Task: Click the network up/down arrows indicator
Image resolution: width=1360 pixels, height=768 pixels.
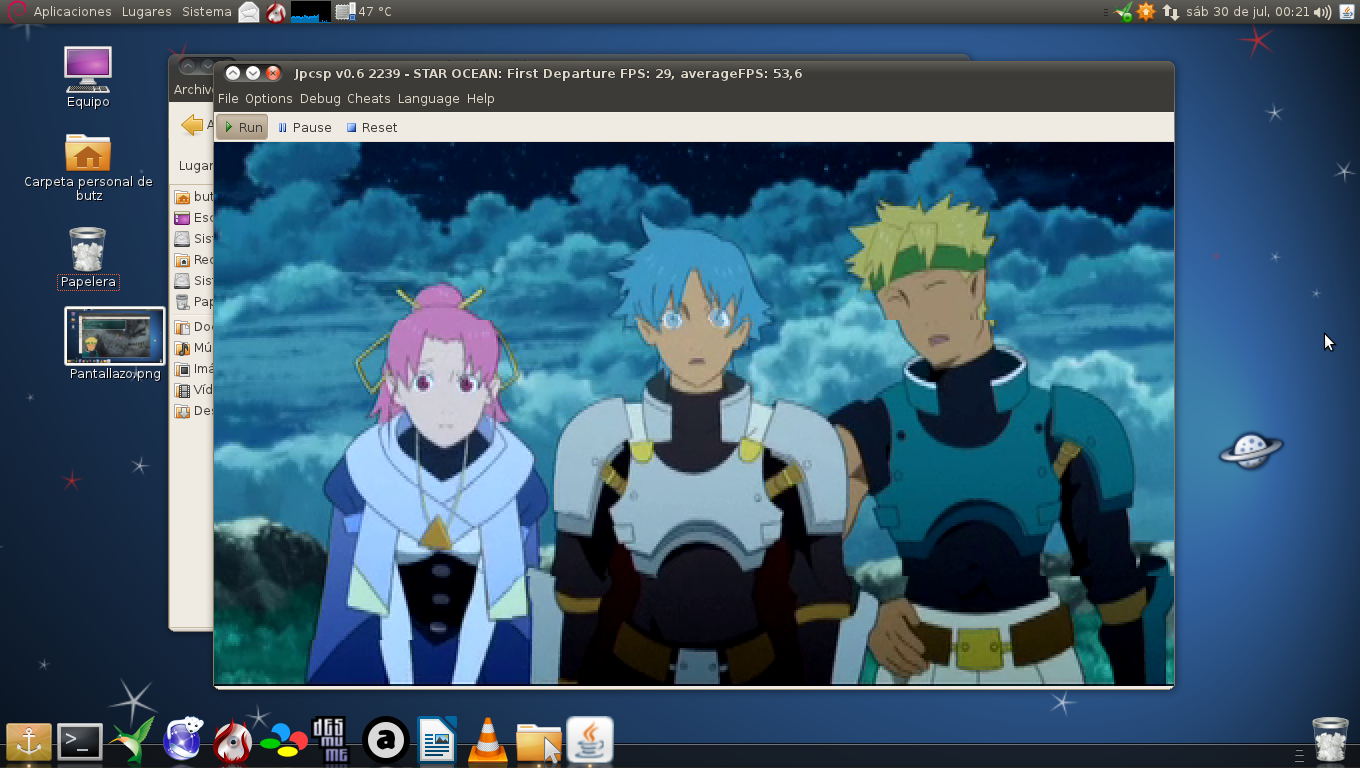Action: pos(1169,12)
